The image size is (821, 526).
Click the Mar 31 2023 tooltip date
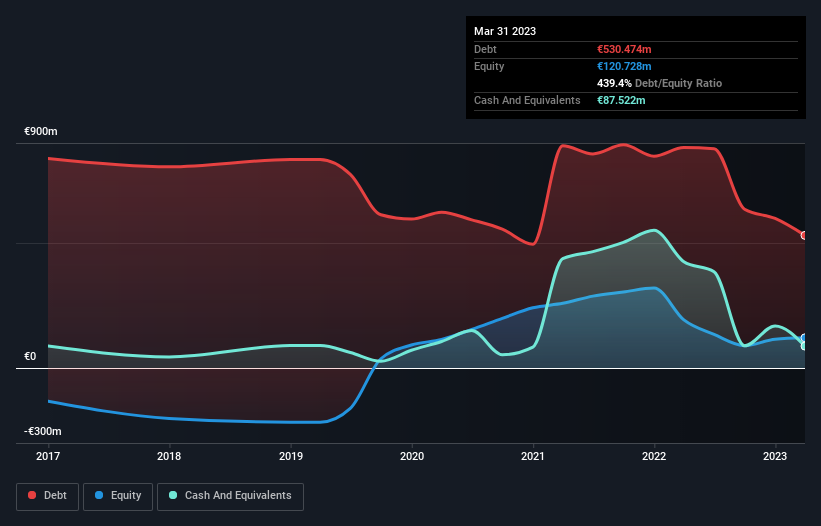[x=505, y=31]
